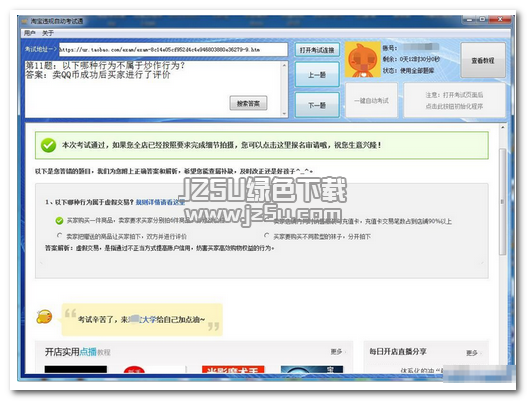
Task: Click the 答案解析：虚假交易 explanation text
Action: [160, 248]
